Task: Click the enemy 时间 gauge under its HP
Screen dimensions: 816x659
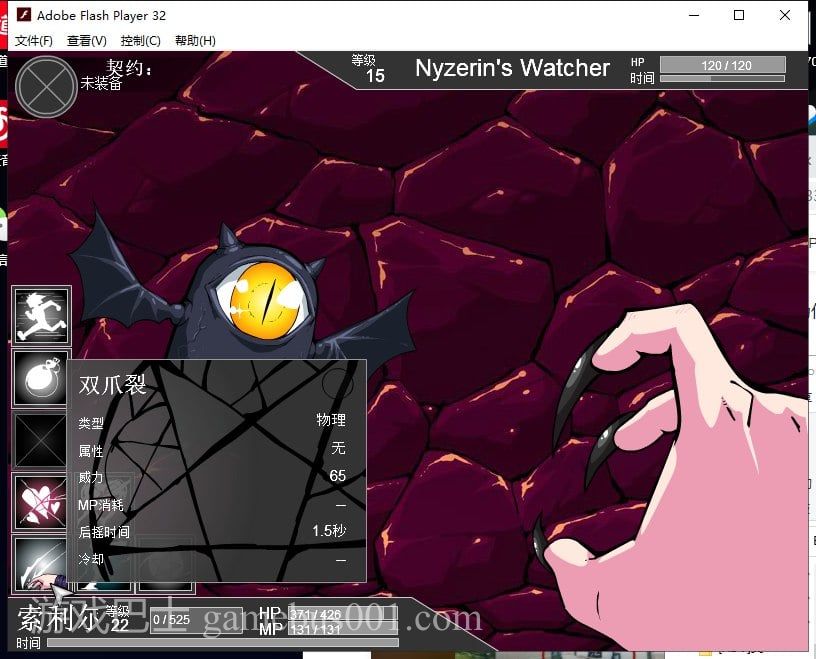Action: pos(723,79)
